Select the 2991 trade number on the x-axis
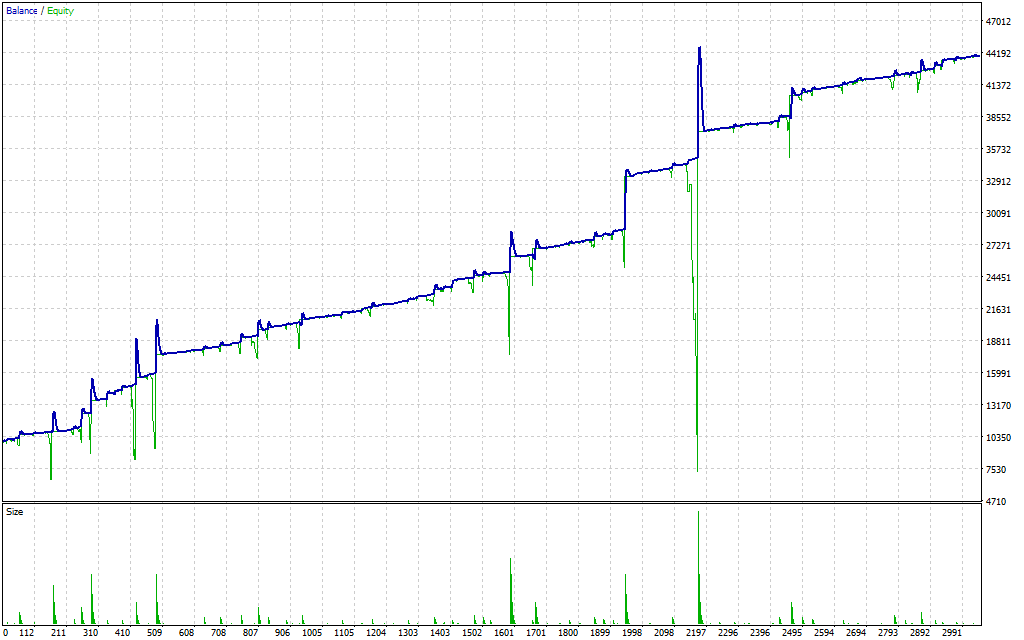Viewport: 1024px width, 640px height. 951,633
